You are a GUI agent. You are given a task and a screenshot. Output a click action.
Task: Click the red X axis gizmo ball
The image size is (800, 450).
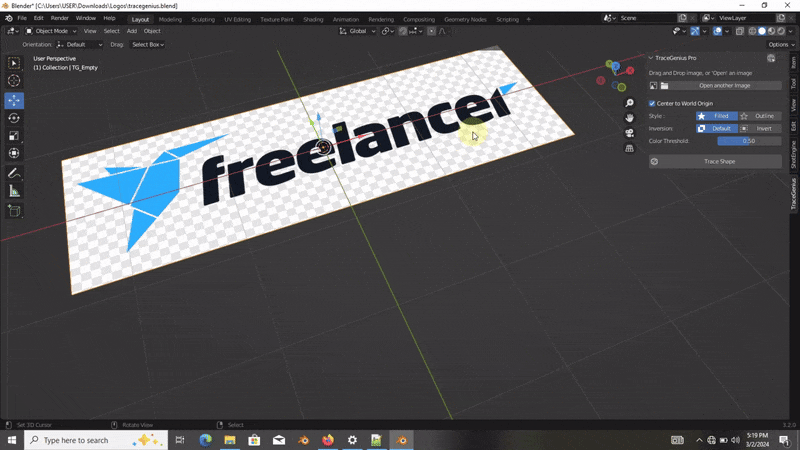tap(631, 70)
